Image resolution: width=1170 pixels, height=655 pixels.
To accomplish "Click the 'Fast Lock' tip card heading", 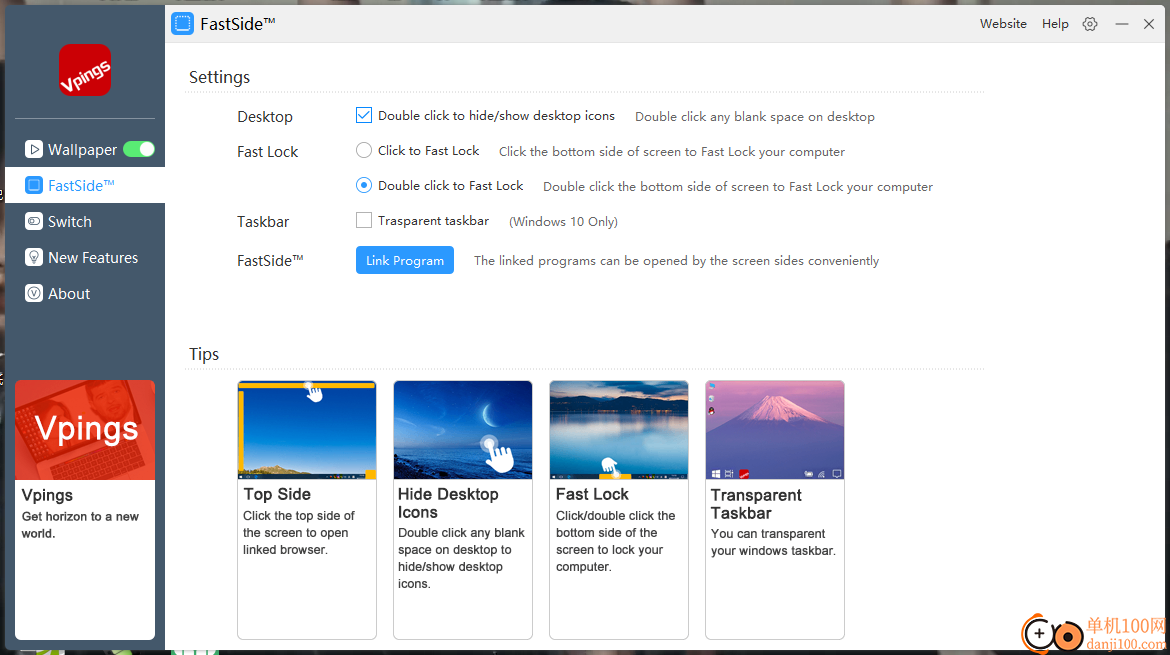I will point(592,494).
